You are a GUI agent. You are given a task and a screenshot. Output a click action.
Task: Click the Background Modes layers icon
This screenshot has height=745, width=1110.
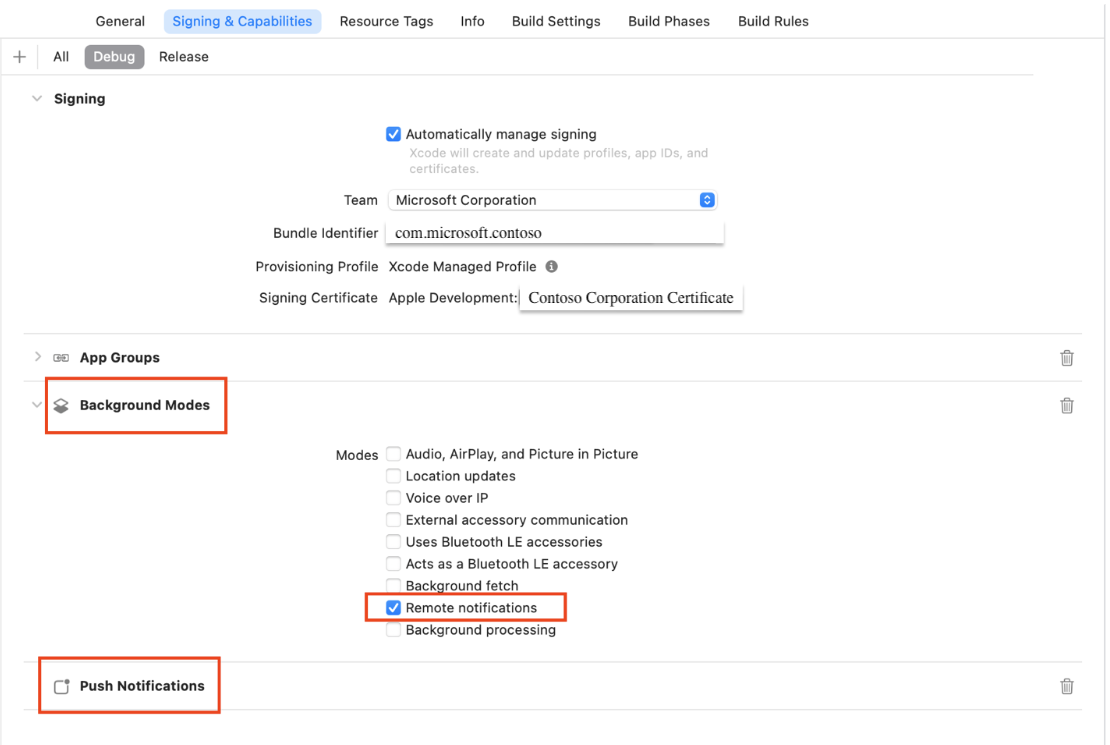pyautogui.click(x=61, y=405)
